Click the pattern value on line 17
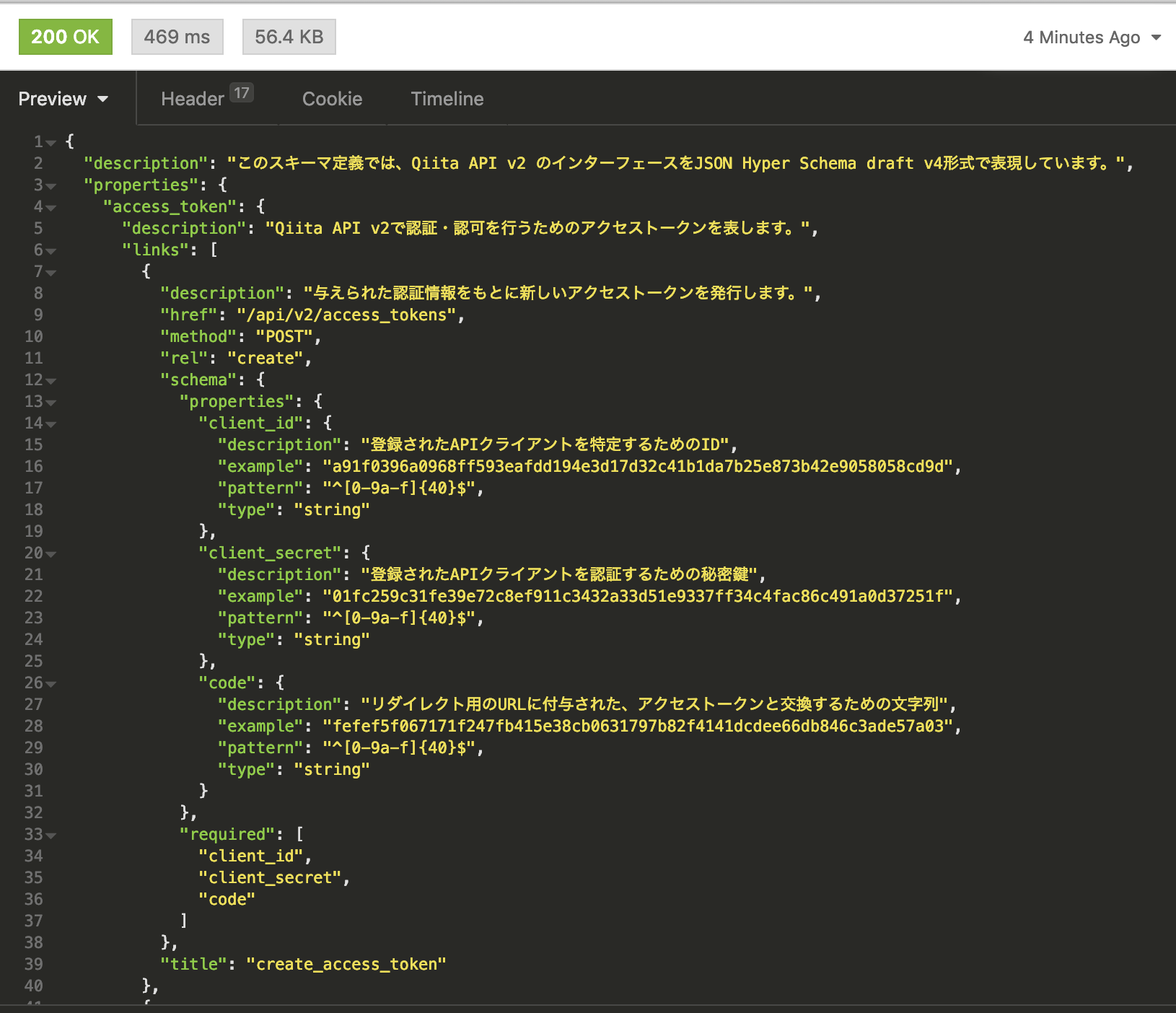Image resolution: width=1176 pixels, height=1013 pixels. (399, 488)
